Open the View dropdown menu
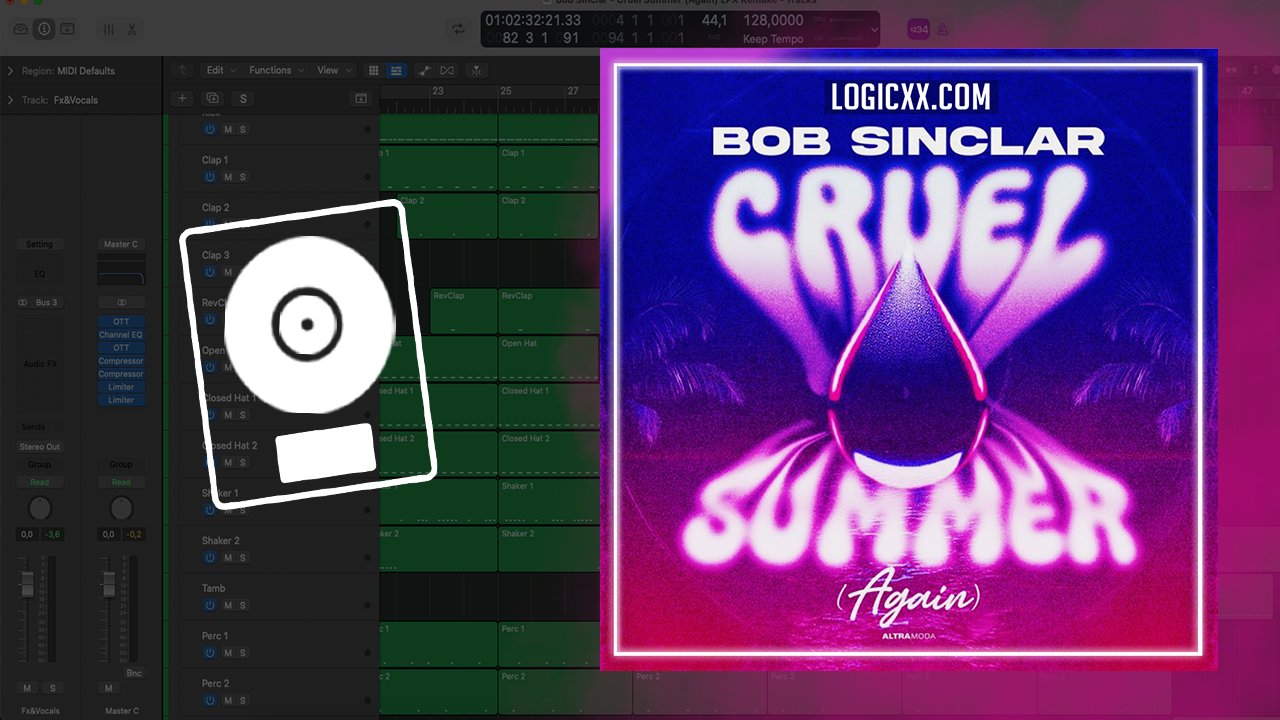Viewport: 1280px width, 720px height. pyautogui.click(x=334, y=70)
